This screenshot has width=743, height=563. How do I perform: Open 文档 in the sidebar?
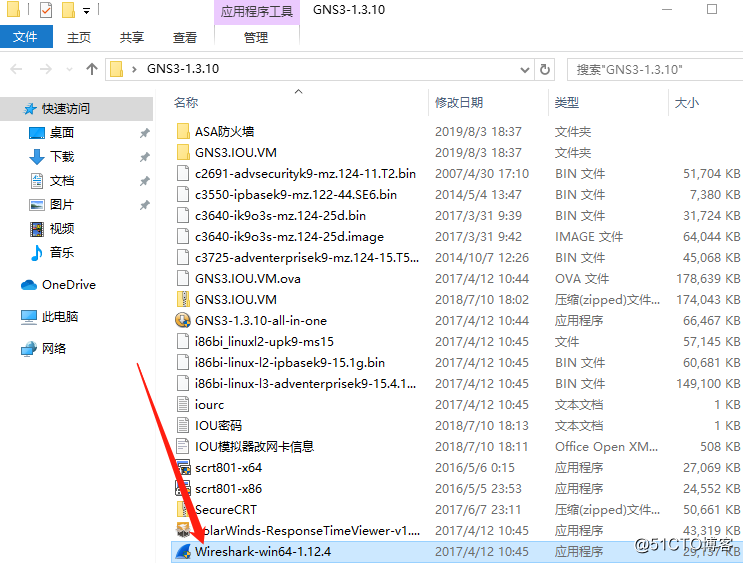pos(62,181)
